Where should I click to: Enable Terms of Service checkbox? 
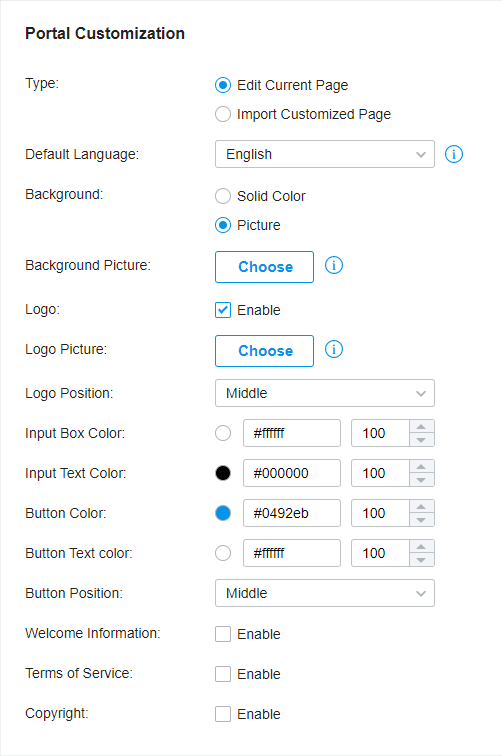point(223,674)
